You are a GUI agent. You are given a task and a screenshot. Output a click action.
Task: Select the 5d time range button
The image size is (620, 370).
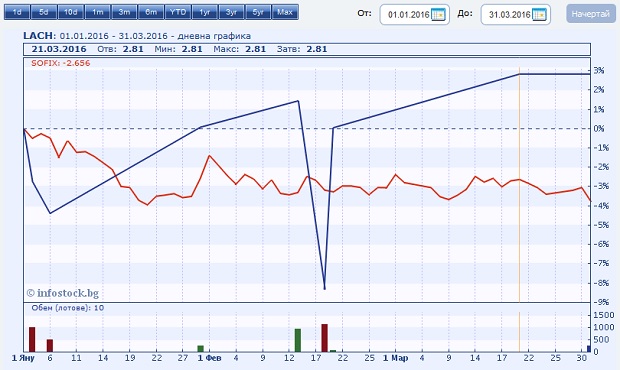click(43, 12)
